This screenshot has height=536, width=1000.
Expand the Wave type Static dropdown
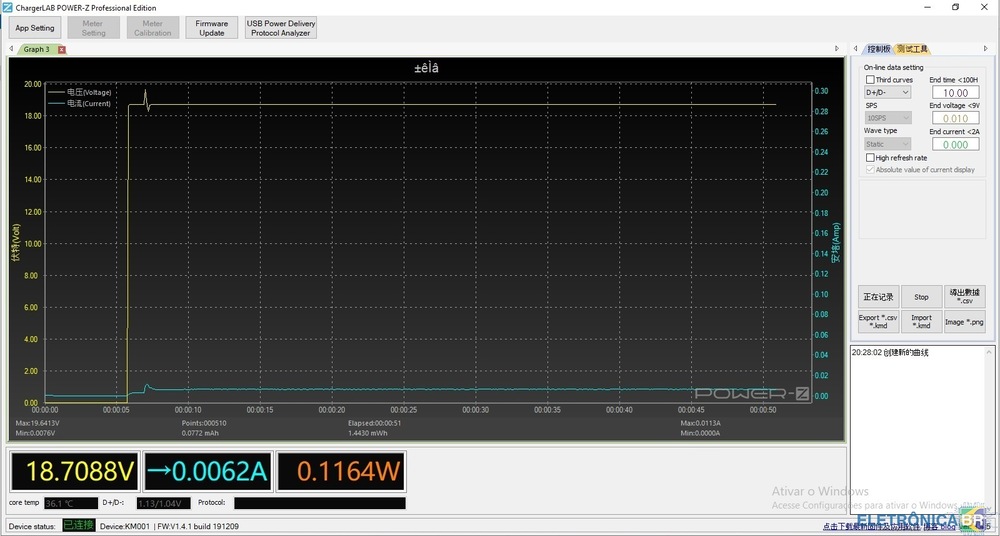(887, 144)
